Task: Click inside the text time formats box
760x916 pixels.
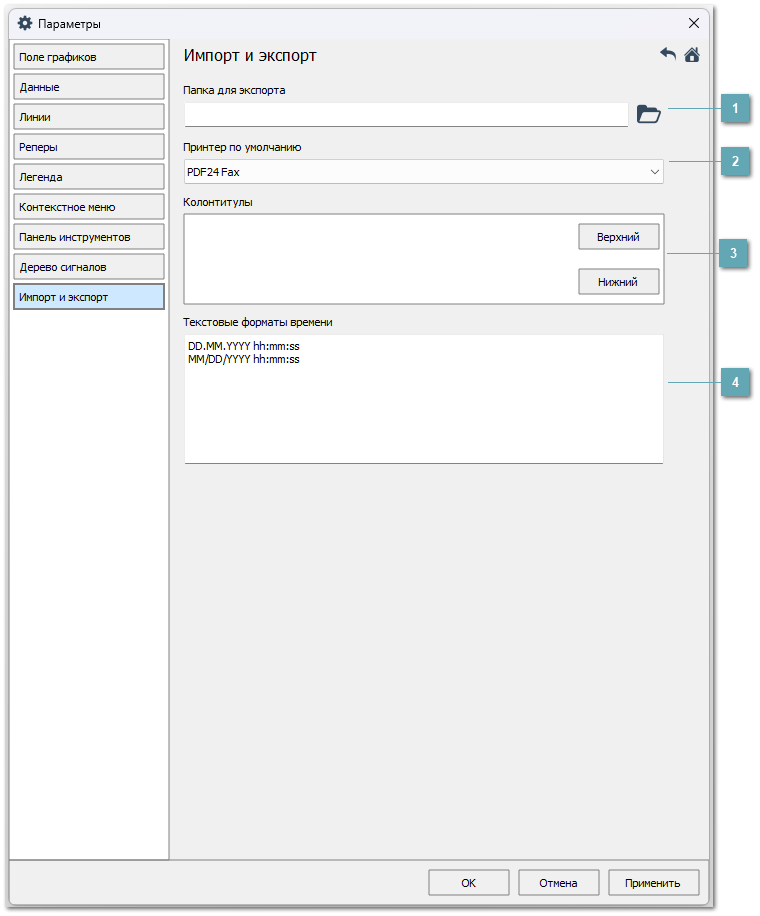Action: [424, 410]
